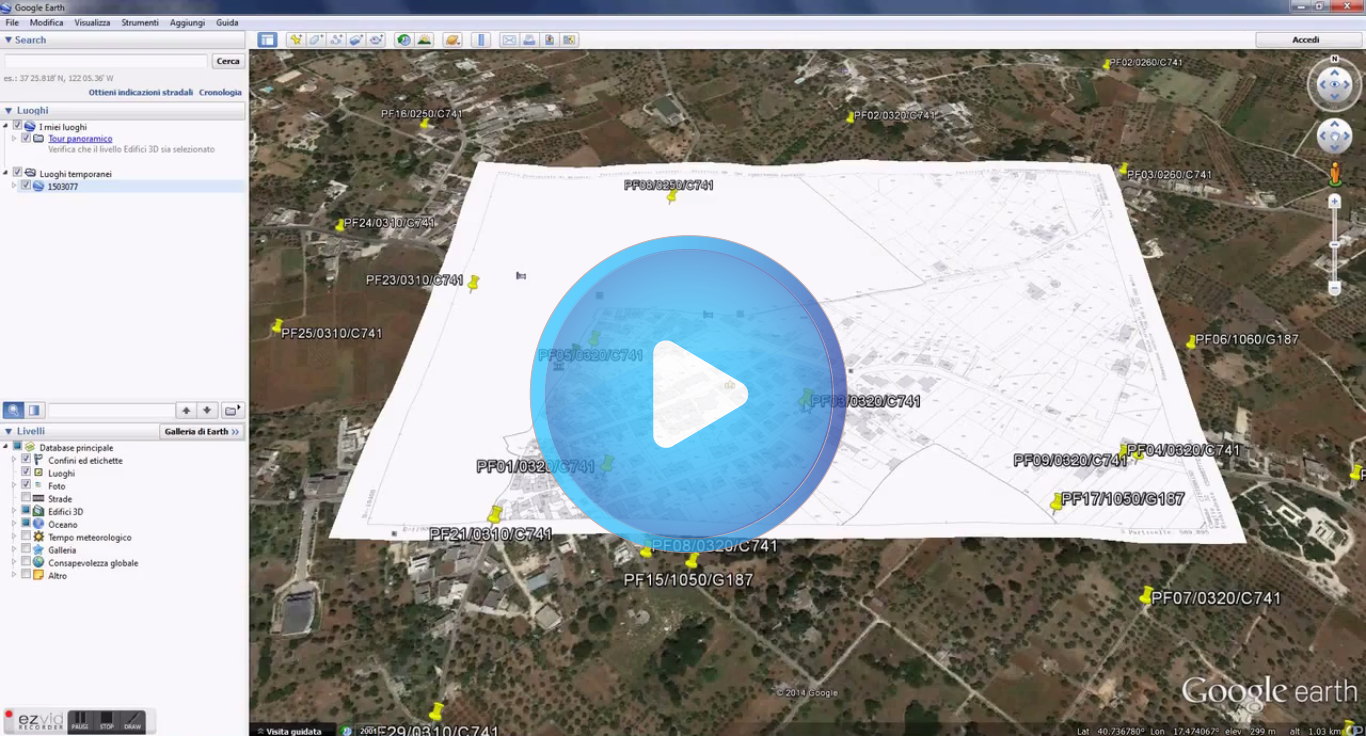The height and width of the screenshot is (736, 1366).
Task: Click the Search text input field
Action: click(x=106, y=61)
